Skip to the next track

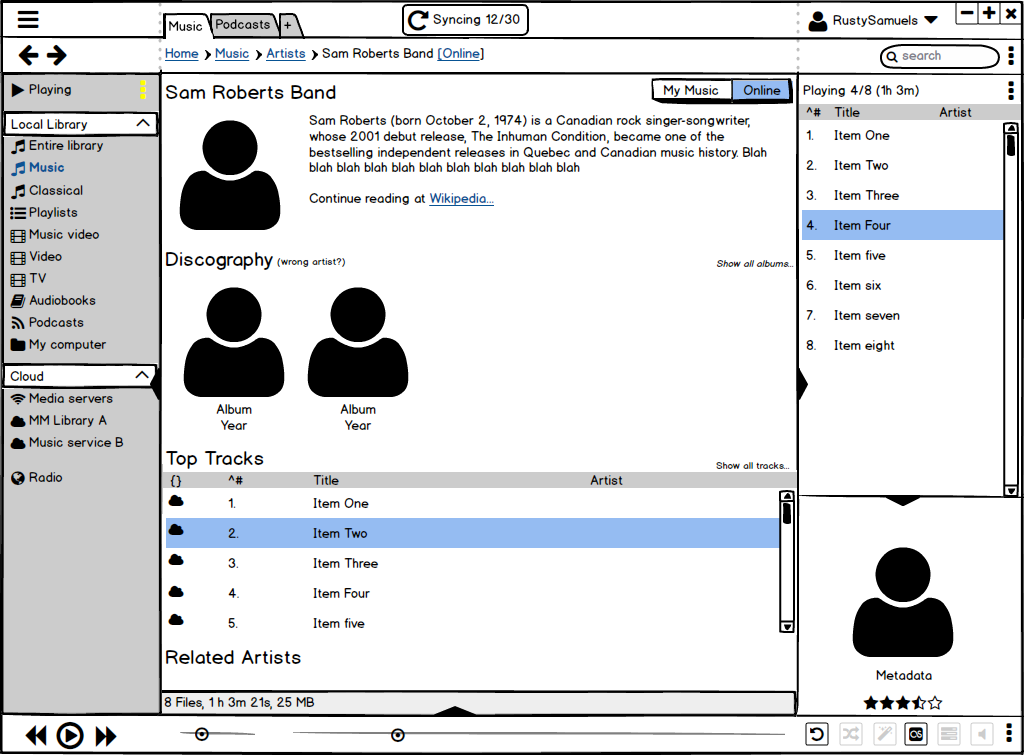click(x=106, y=736)
